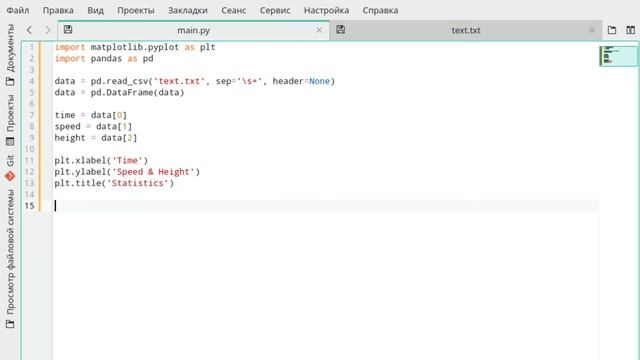Click on 'time = data[0]' line

click(x=91, y=115)
